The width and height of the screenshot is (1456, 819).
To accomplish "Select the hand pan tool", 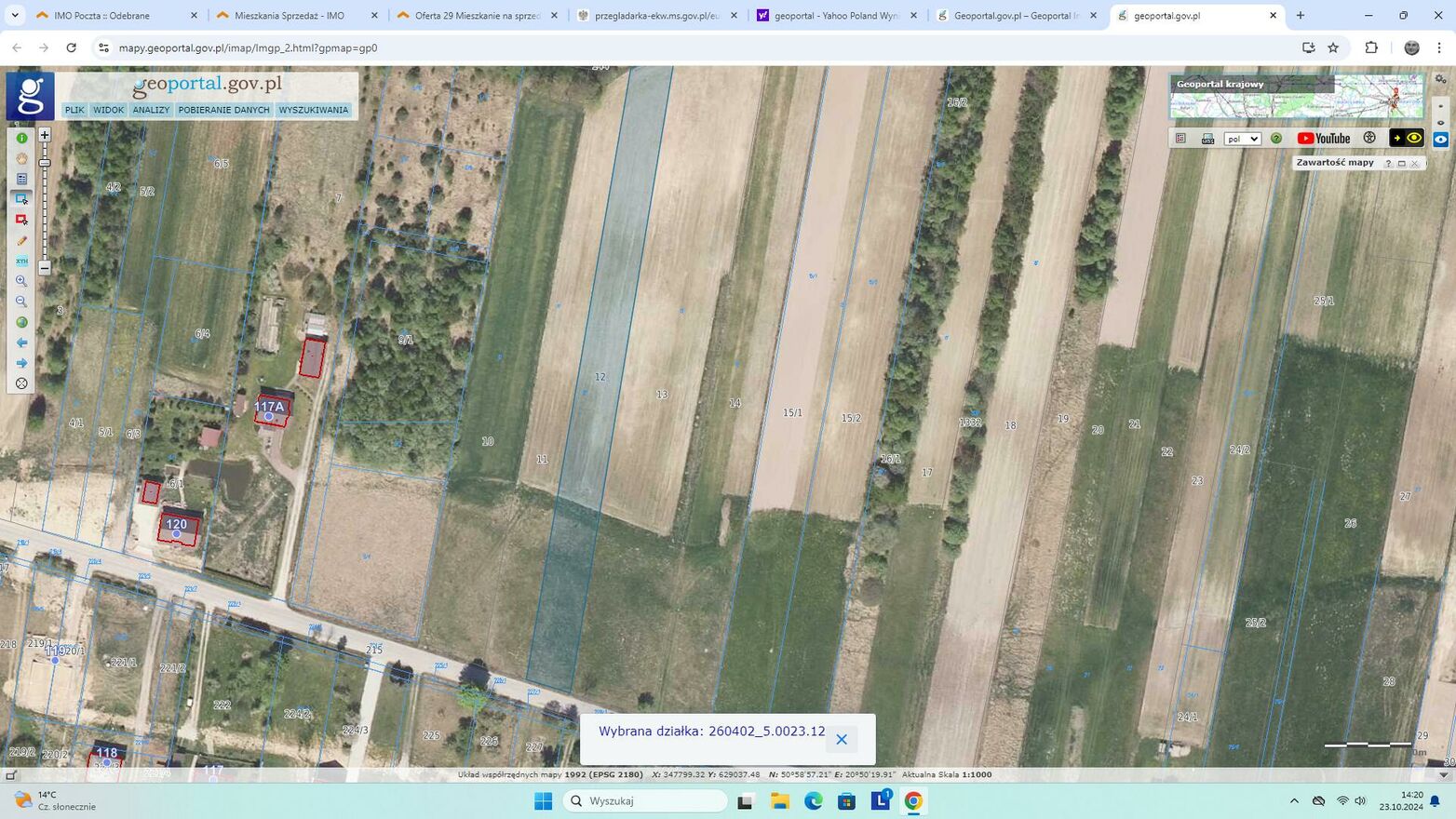I will pos(21,158).
